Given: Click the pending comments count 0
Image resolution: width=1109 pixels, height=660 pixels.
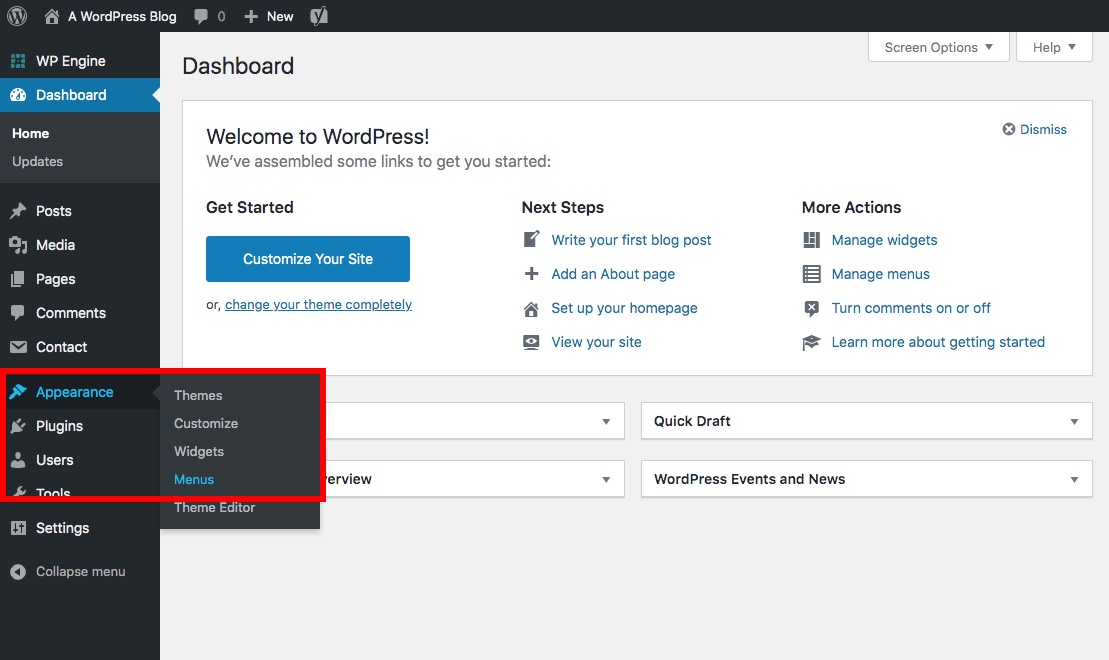Looking at the screenshot, I should point(221,16).
